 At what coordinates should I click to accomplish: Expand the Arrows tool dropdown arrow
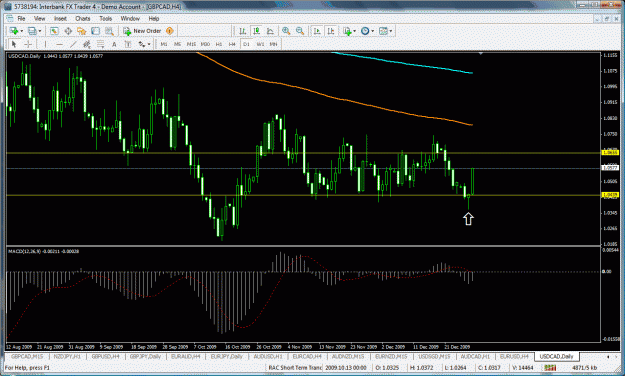(149, 44)
